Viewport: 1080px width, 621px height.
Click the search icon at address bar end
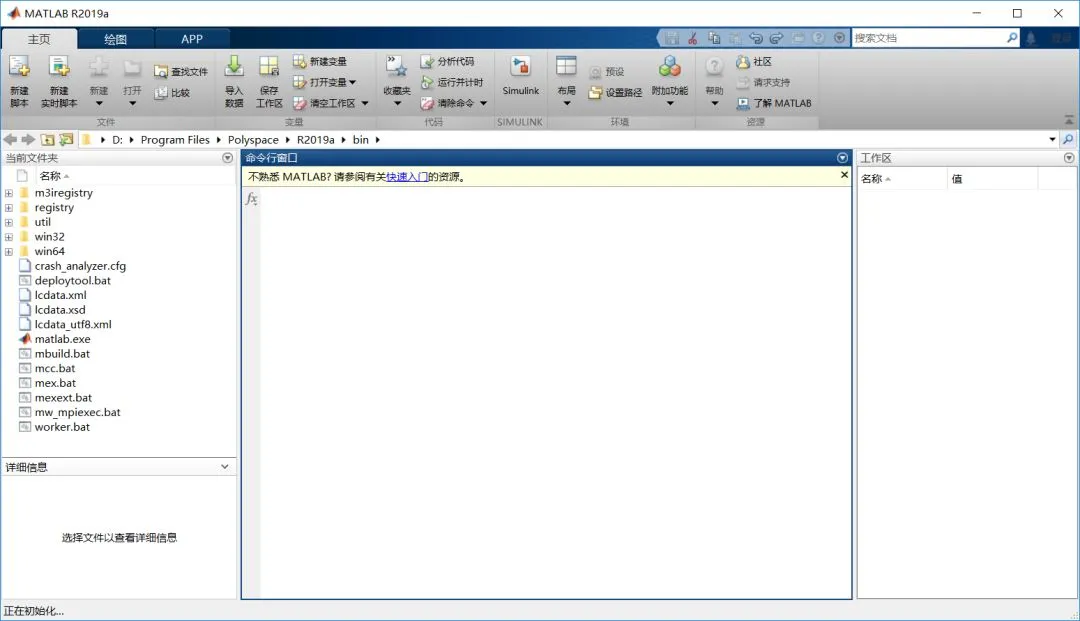pyautogui.click(x=1068, y=139)
